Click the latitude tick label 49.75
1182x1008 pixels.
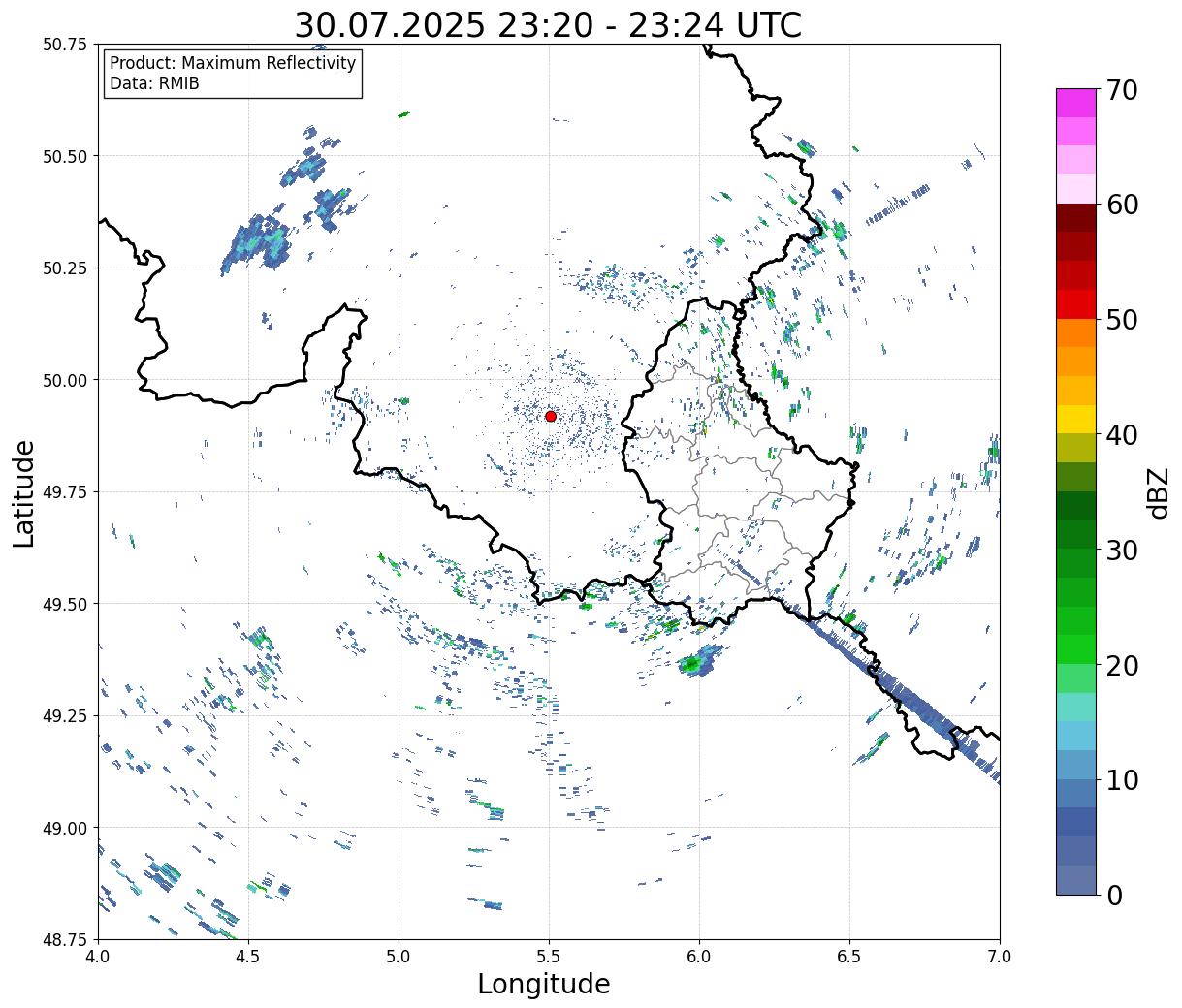[x=65, y=492]
